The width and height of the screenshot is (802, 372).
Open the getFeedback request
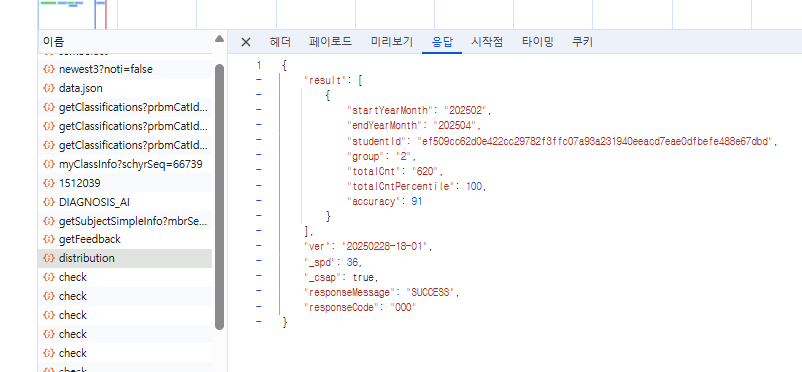pos(90,239)
